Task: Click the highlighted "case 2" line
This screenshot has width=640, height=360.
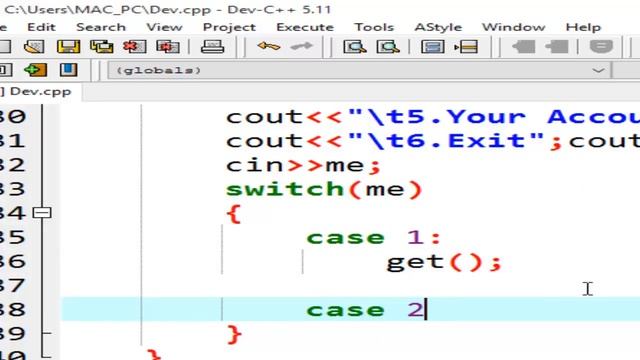Action: click(351, 309)
